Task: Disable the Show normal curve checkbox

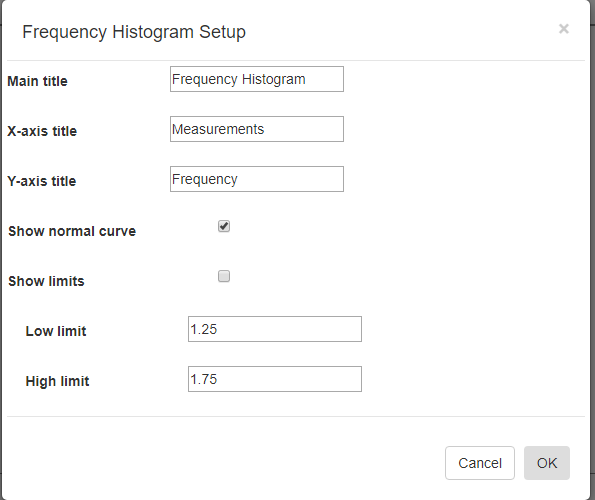Action: tap(224, 226)
